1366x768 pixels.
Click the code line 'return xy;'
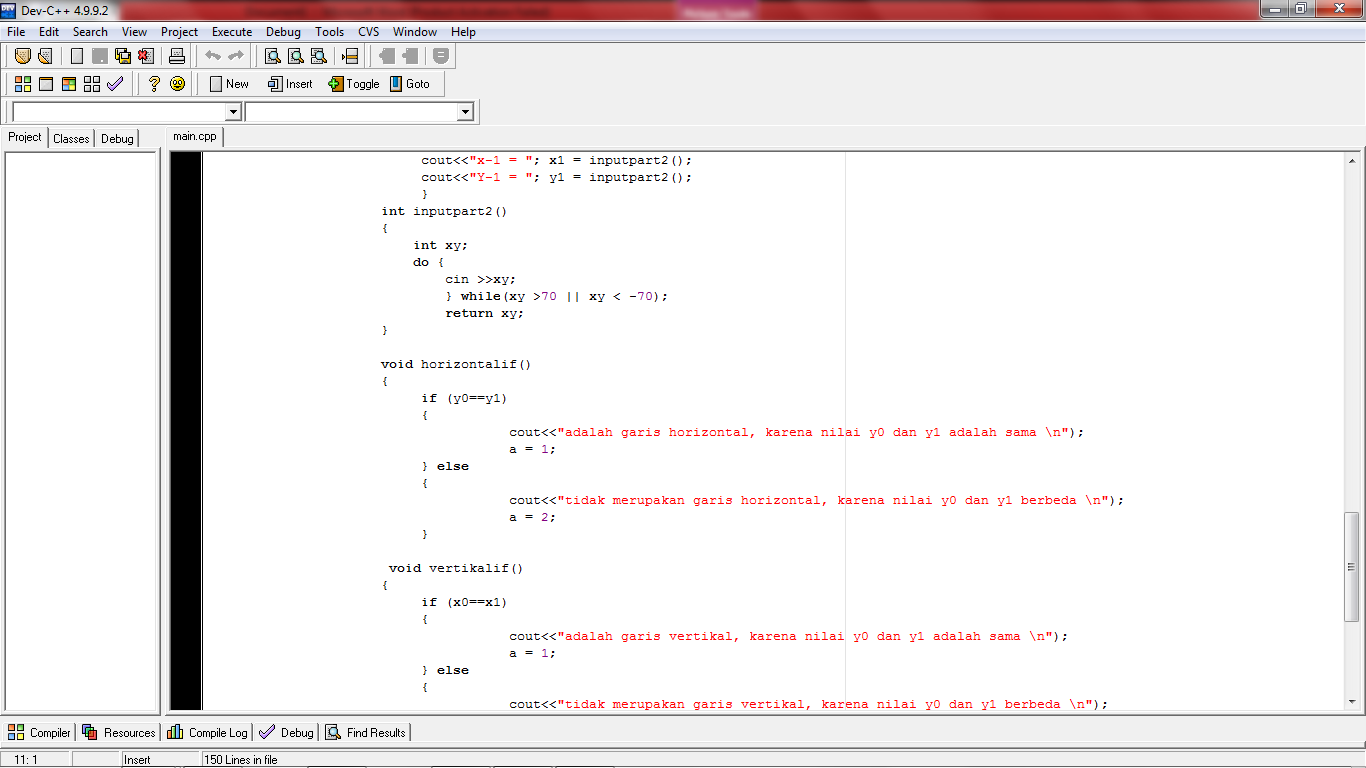(x=485, y=313)
